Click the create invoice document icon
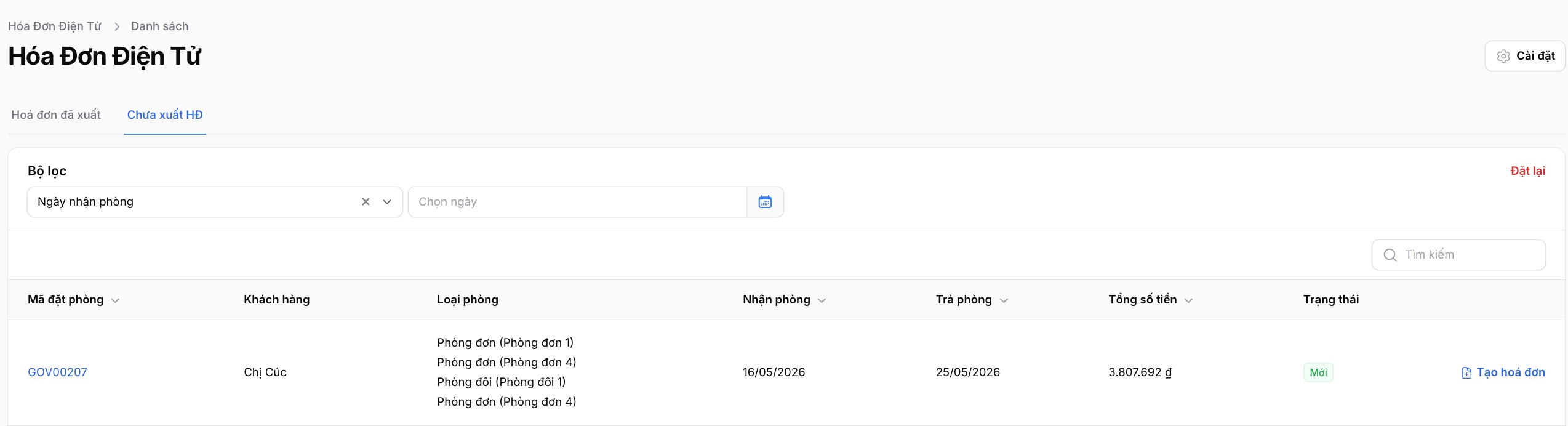The image size is (1568, 426). tap(1466, 372)
